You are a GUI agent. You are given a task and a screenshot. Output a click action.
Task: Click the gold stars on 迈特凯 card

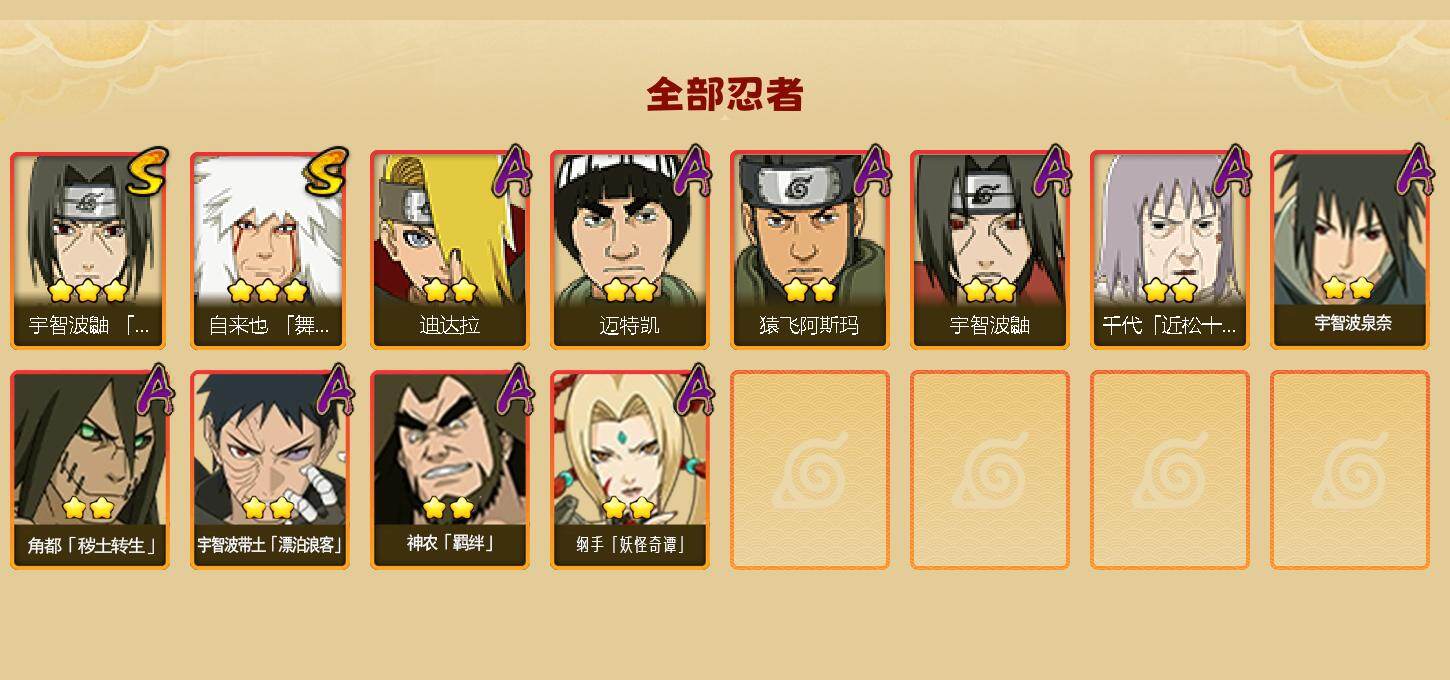click(629, 290)
